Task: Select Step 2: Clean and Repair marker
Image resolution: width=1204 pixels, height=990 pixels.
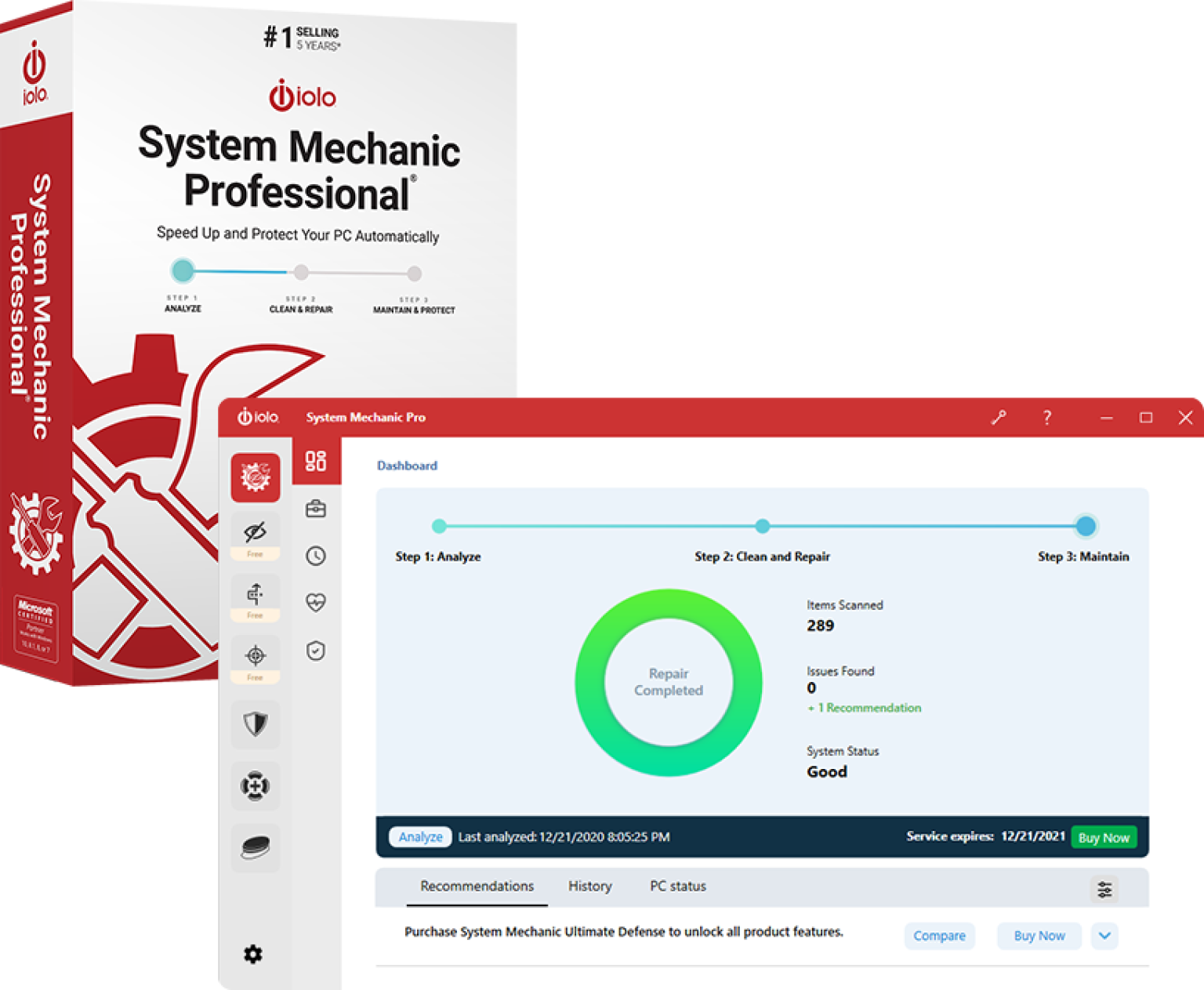Action: (x=763, y=526)
